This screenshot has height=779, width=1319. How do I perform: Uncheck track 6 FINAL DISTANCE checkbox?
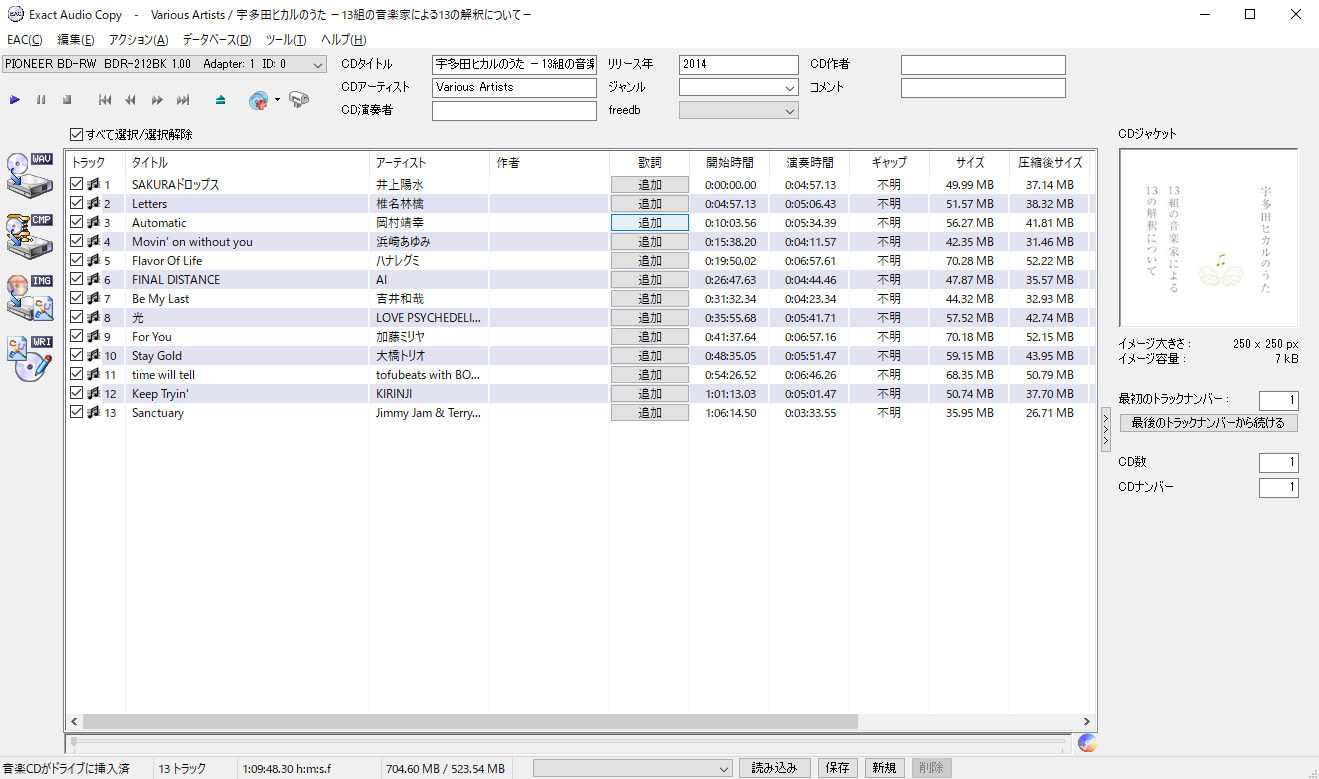click(x=77, y=279)
